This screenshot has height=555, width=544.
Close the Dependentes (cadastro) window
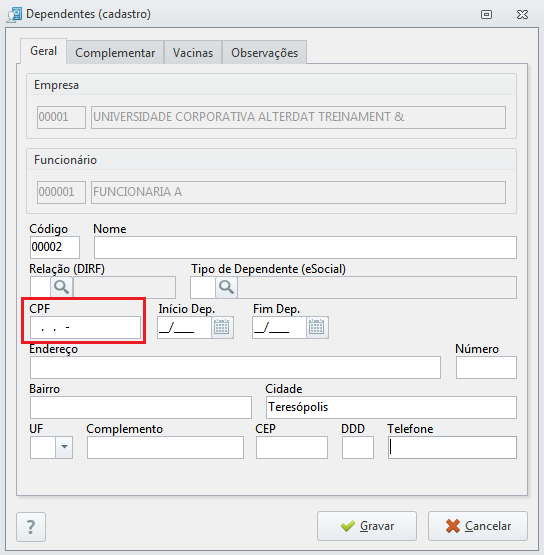tap(522, 15)
